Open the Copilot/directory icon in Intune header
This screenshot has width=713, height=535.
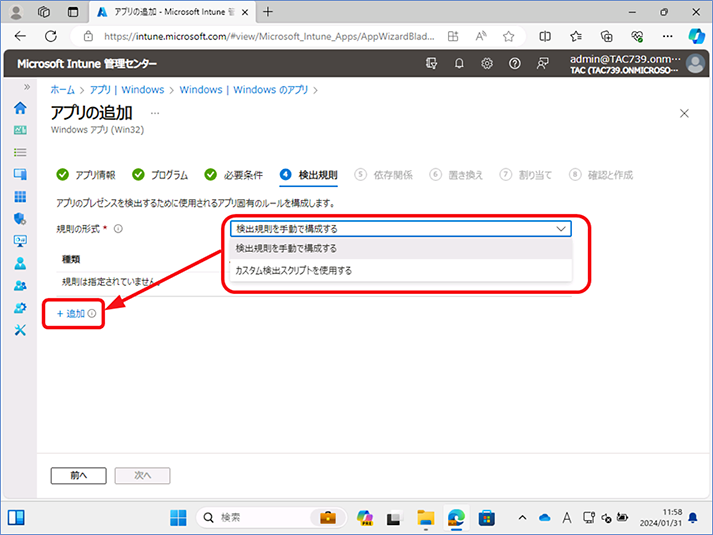coord(431,64)
